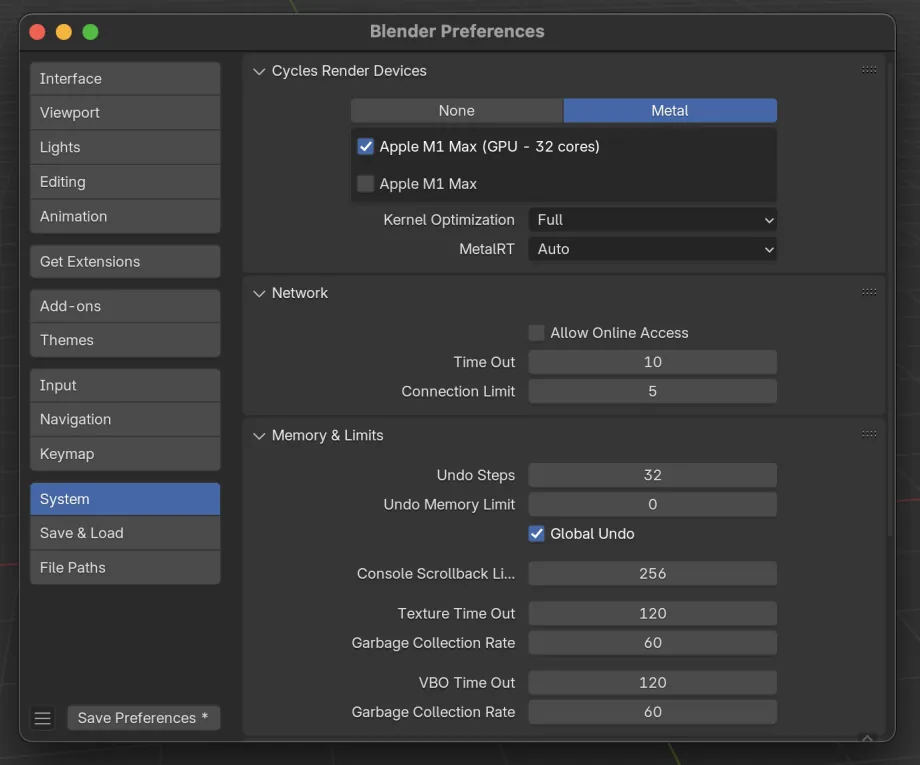Image resolution: width=920 pixels, height=765 pixels.
Task: Open the Keymap preferences tab
Action: click(125, 454)
